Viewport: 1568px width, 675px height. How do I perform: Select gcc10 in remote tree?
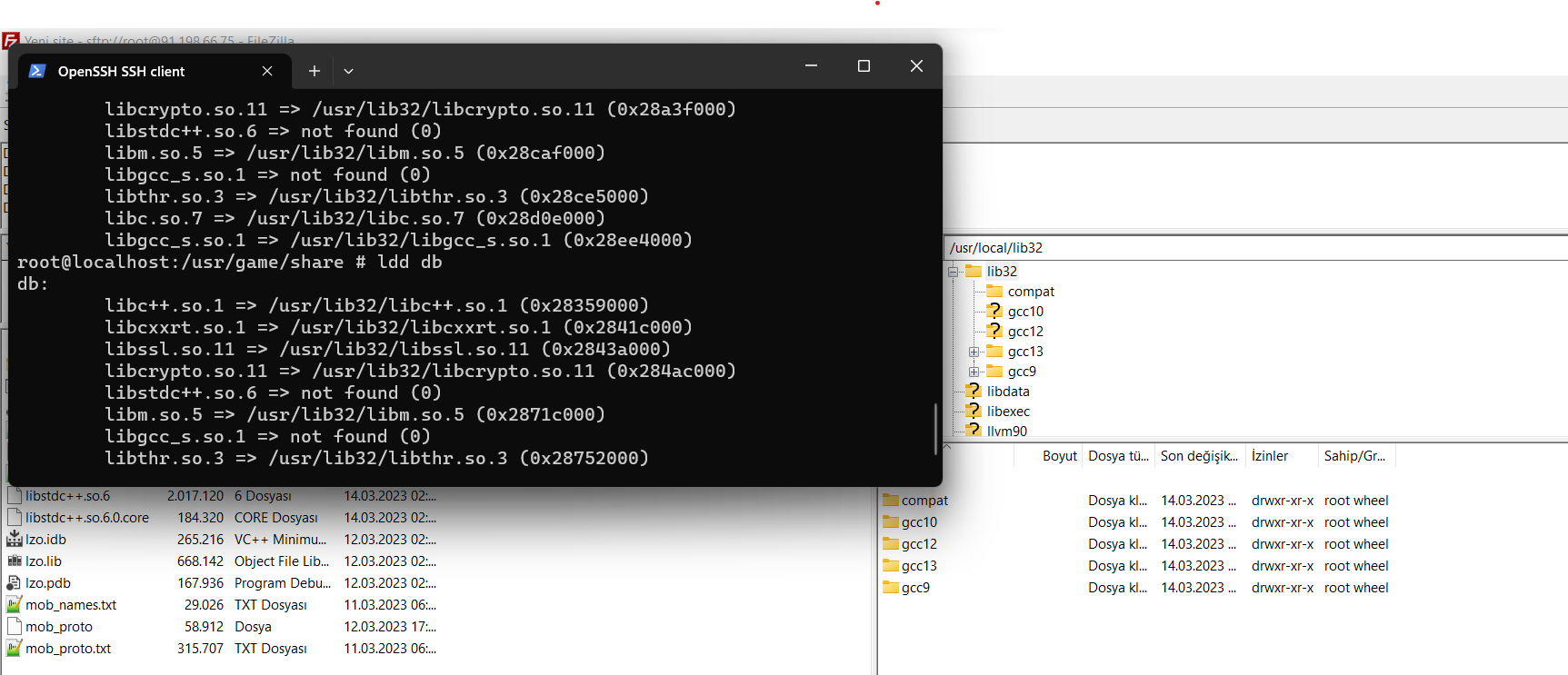[1025, 312]
